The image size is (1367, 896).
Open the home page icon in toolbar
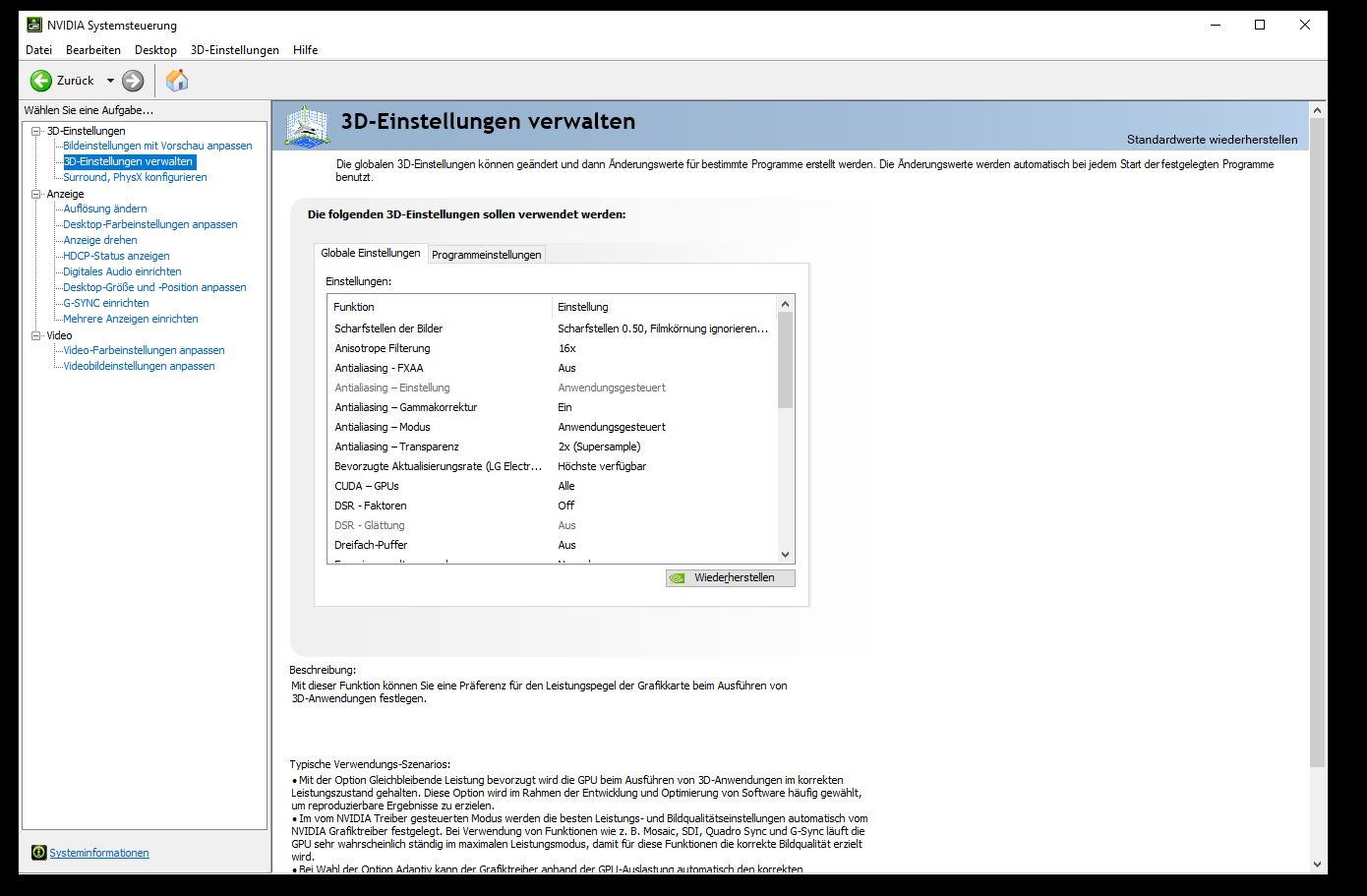pos(177,81)
